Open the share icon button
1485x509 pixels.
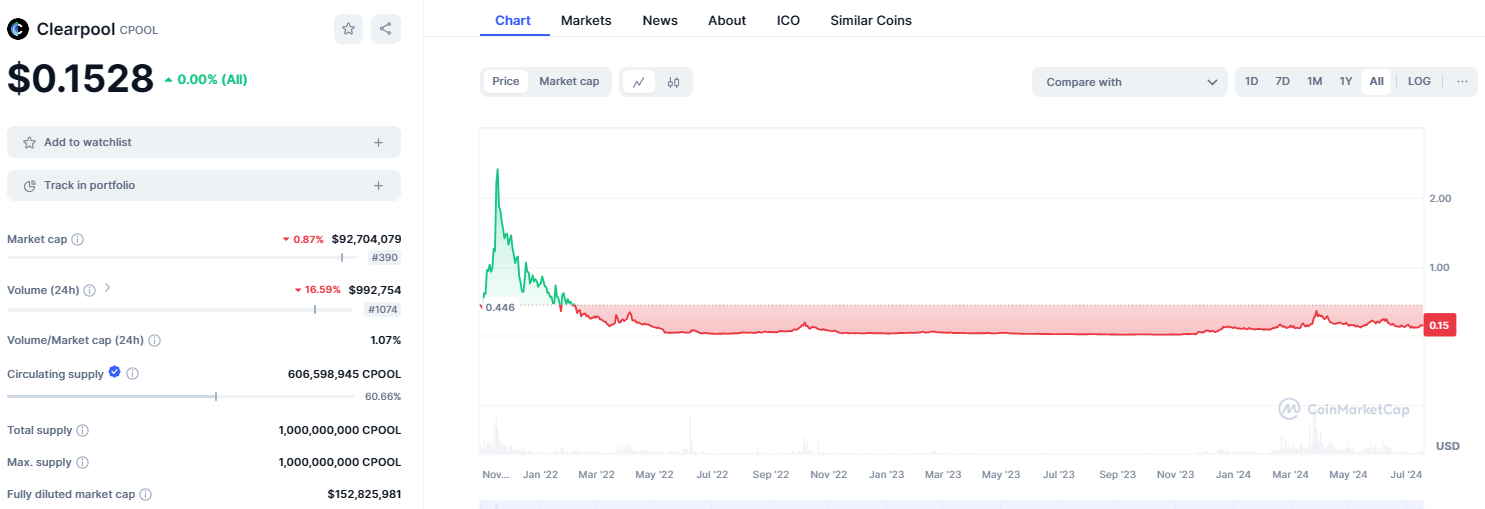386,29
